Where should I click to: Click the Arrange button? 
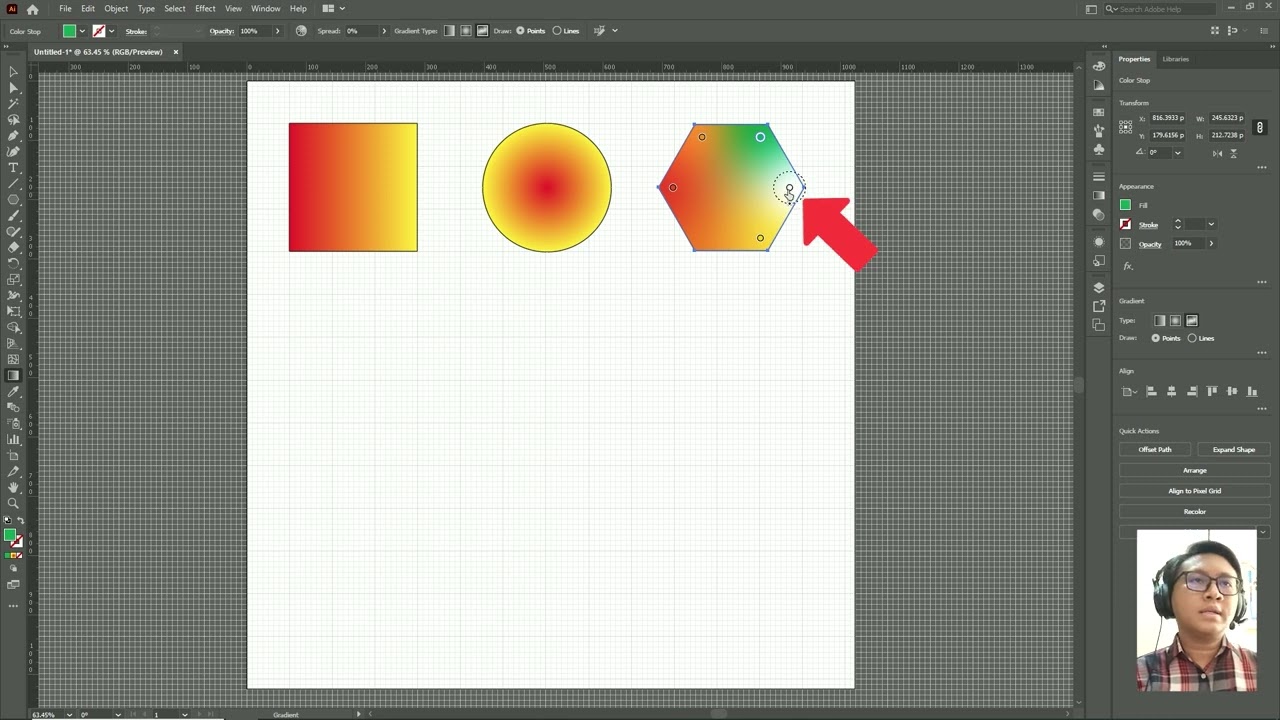tap(1195, 470)
